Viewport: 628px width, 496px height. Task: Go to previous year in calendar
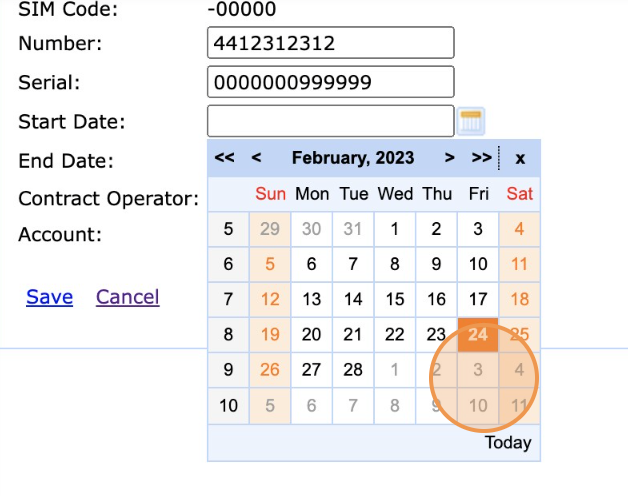[225, 158]
